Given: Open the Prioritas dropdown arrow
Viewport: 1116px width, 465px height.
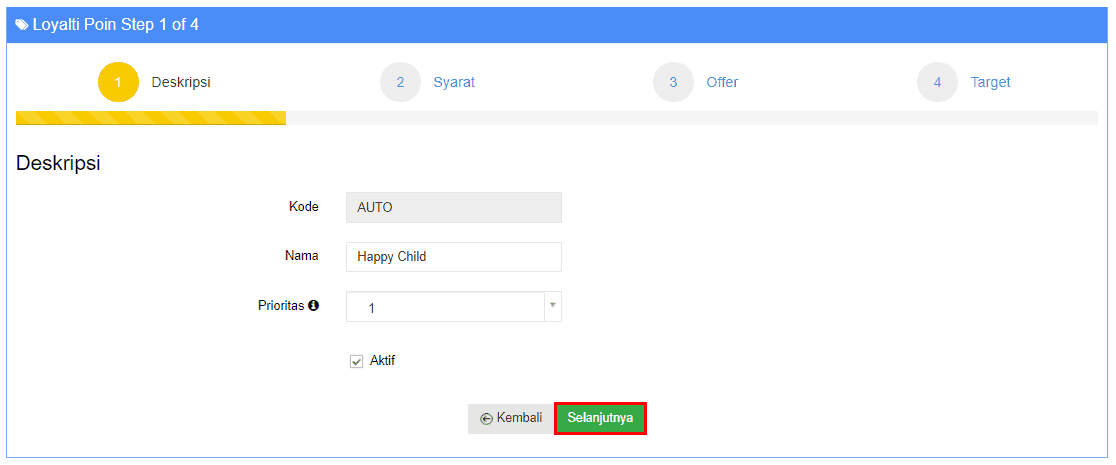Looking at the screenshot, I should [x=552, y=306].
